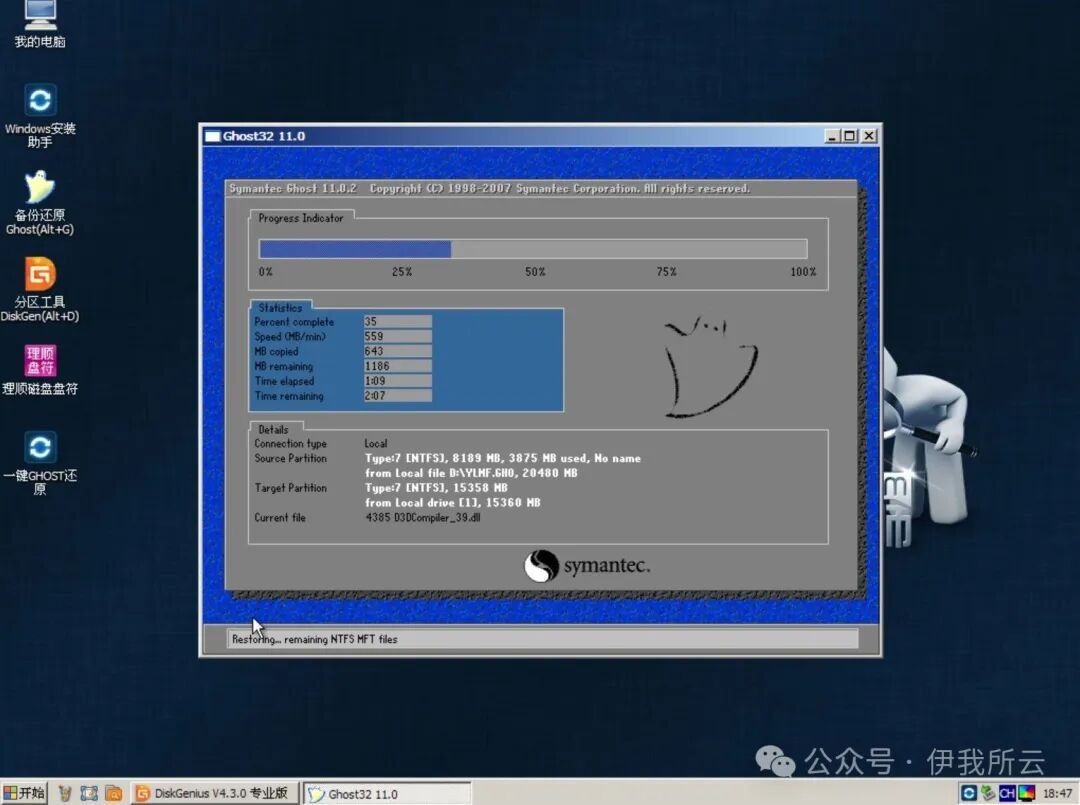Click the colorful display tray icon
The image size is (1080, 805).
pyautogui.click(x=1026, y=793)
